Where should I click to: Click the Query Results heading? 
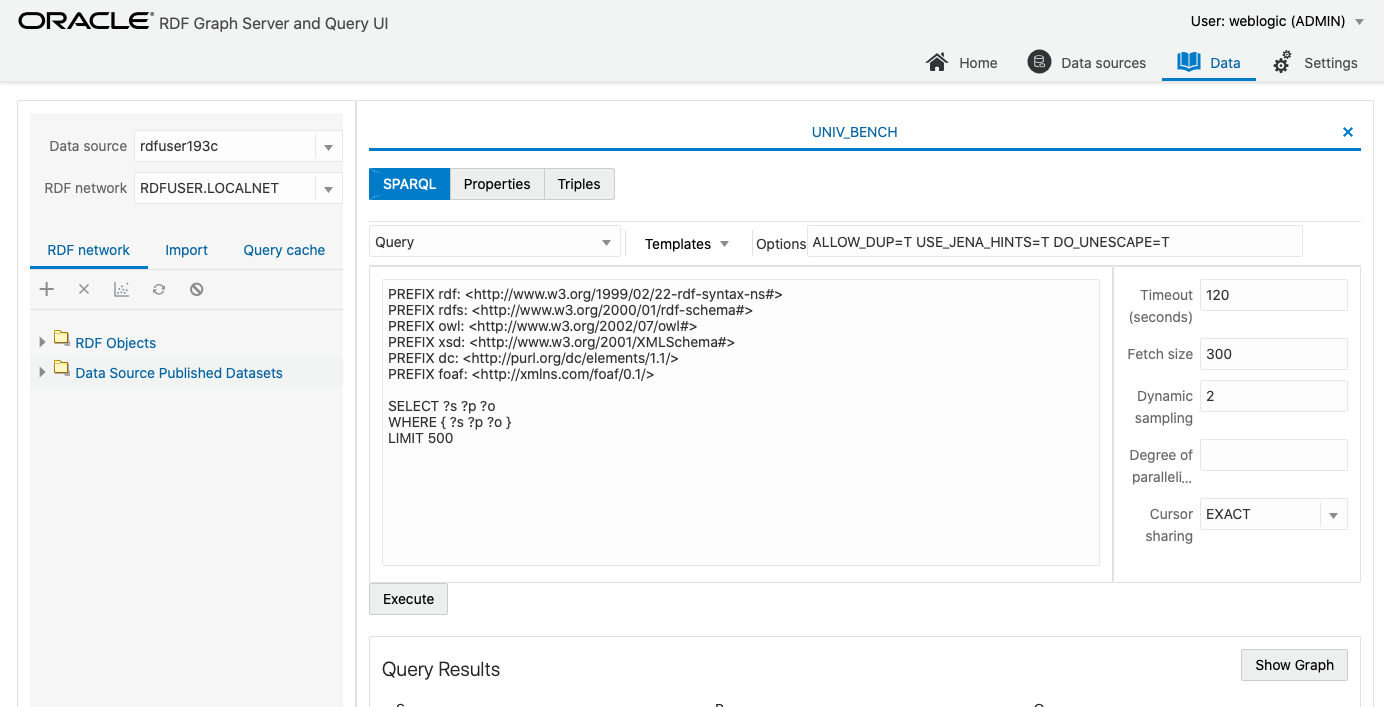click(x=441, y=670)
